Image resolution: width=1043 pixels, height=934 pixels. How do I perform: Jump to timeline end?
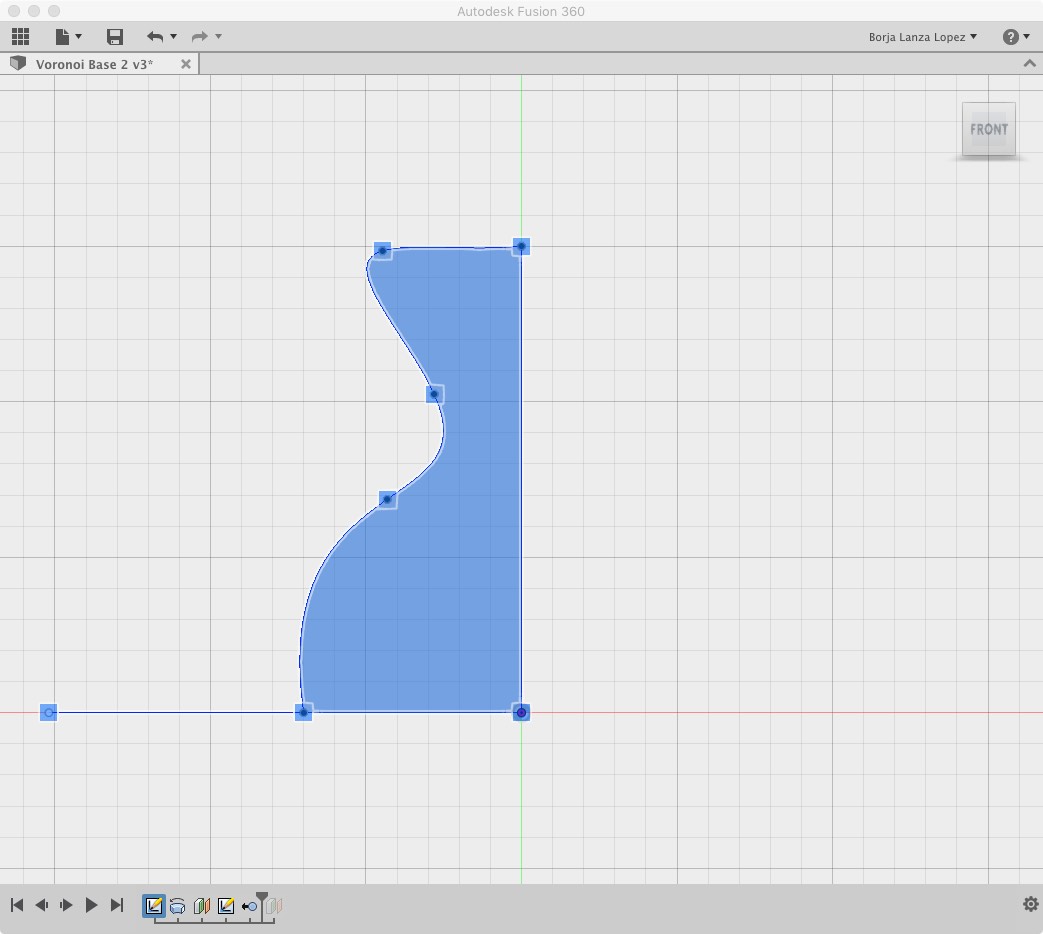(117, 905)
